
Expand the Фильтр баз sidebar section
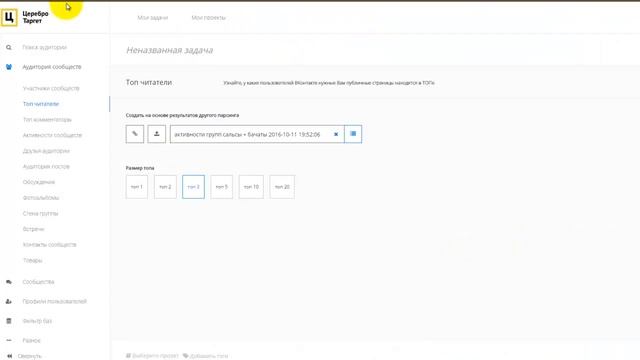click(37, 321)
